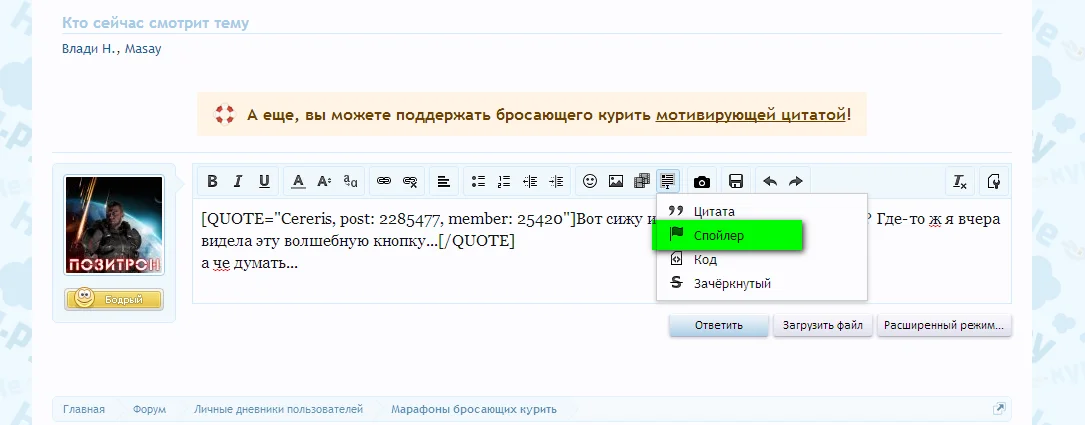Insert a numbered list

point(504,181)
